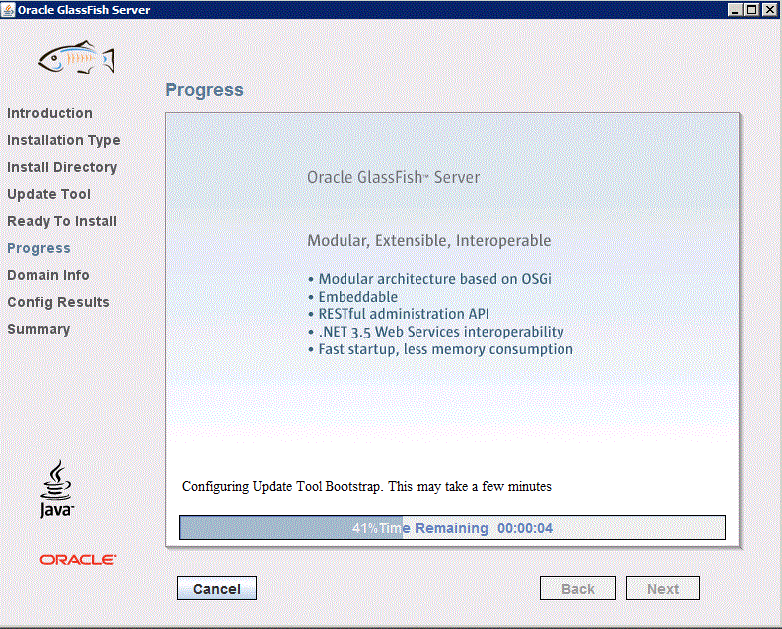Click 'Modular architecture based on OSGi' bullet
Image resolution: width=782 pixels, height=629 pixels.
pyautogui.click(x=430, y=279)
